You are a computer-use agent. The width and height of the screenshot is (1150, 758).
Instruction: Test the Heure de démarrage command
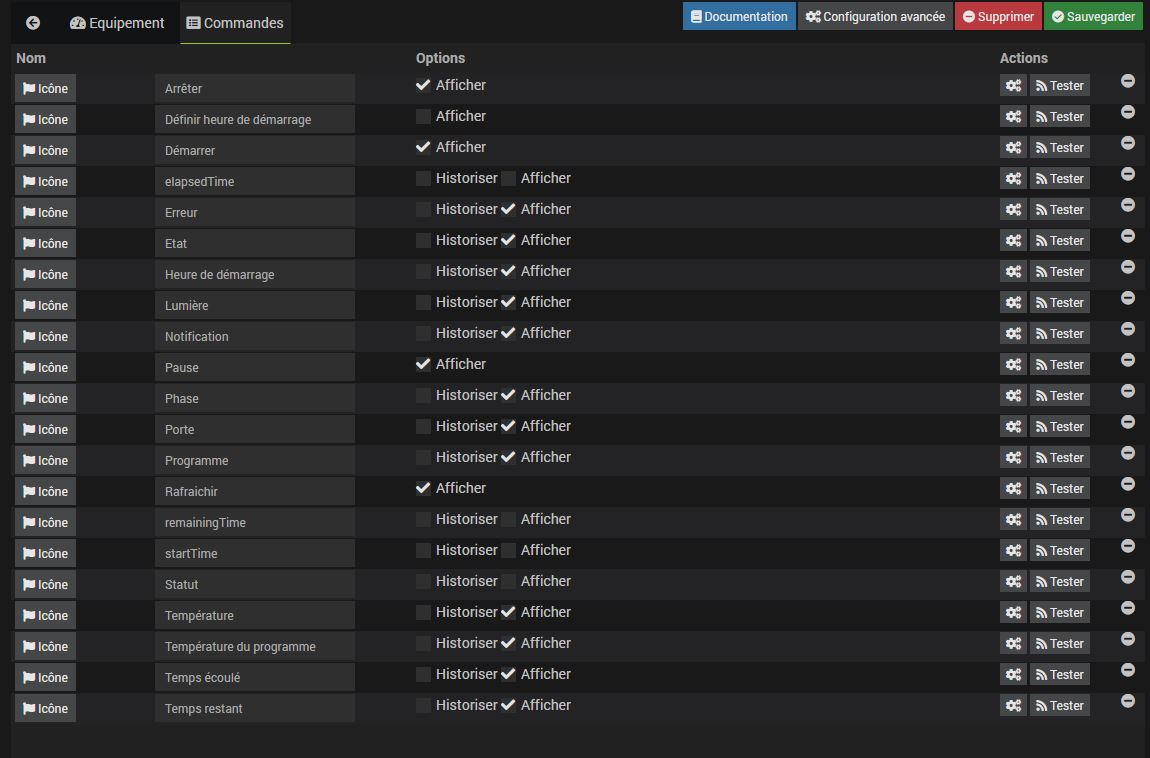pos(1060,271)
